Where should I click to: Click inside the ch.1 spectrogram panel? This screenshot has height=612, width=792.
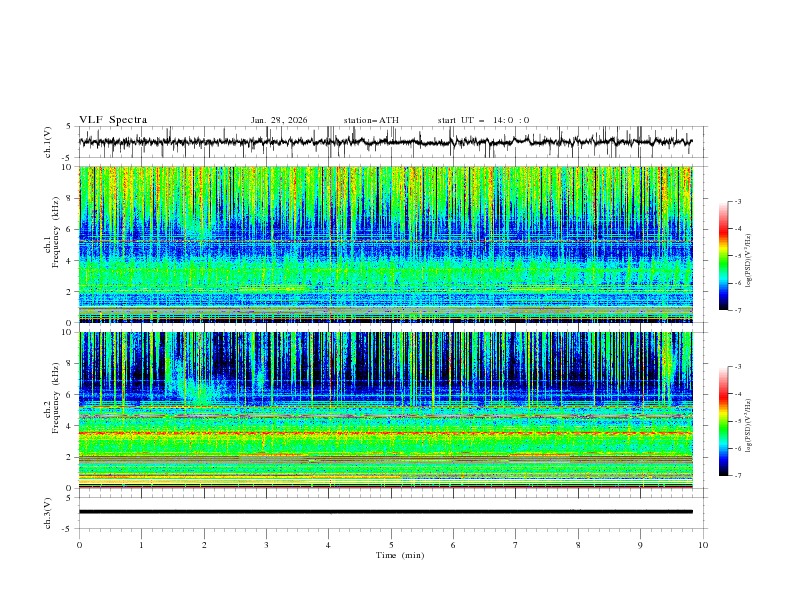point(385,244)
